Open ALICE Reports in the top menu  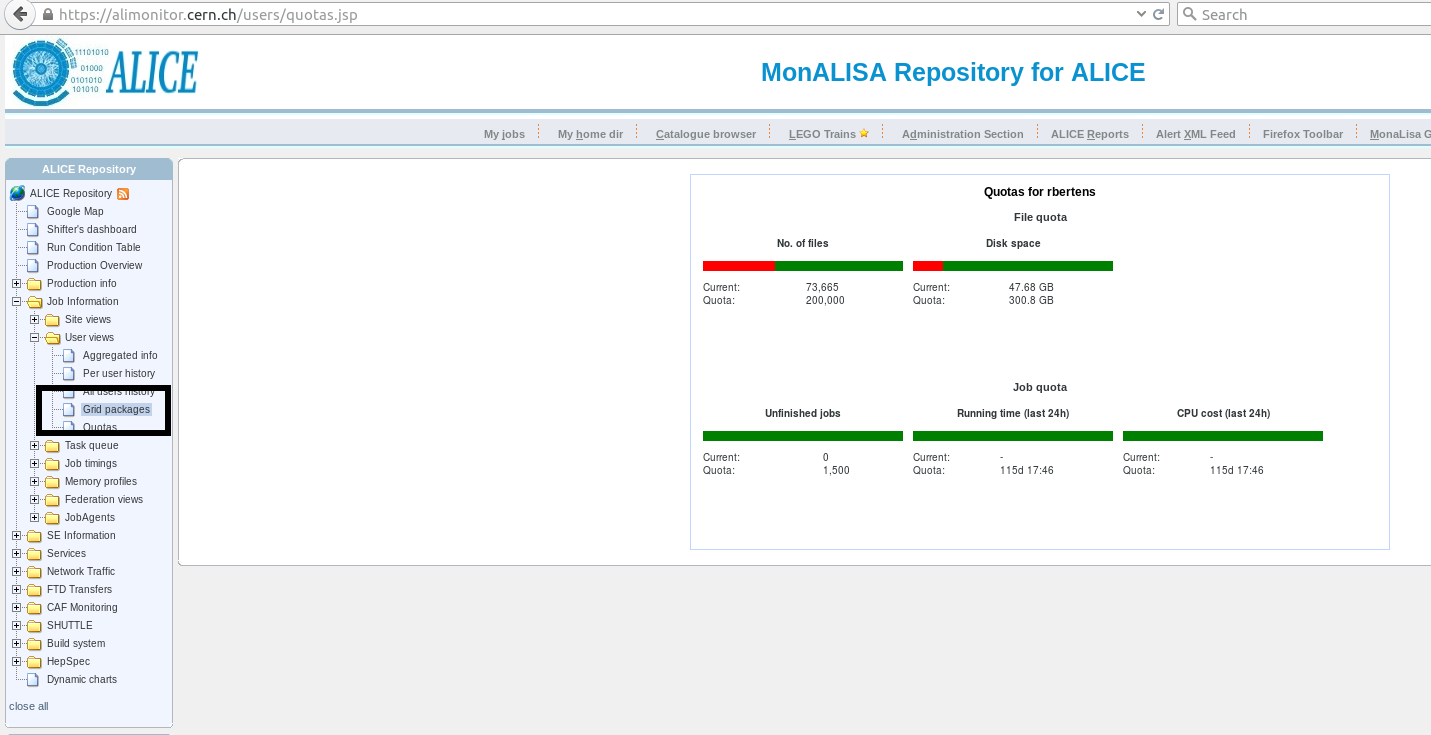pyautogui.click(x=1090, y=134)
